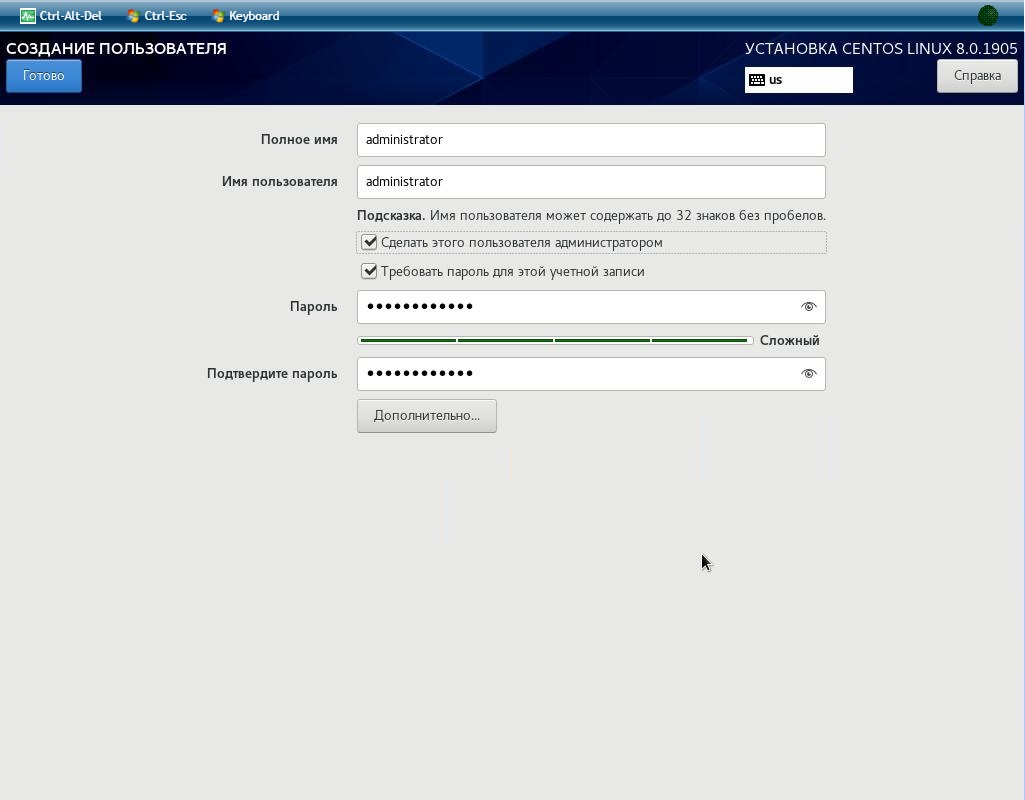Click the green status indicator circle
The width and height of the screenshot is (1025, 800).
click(987, 16)
